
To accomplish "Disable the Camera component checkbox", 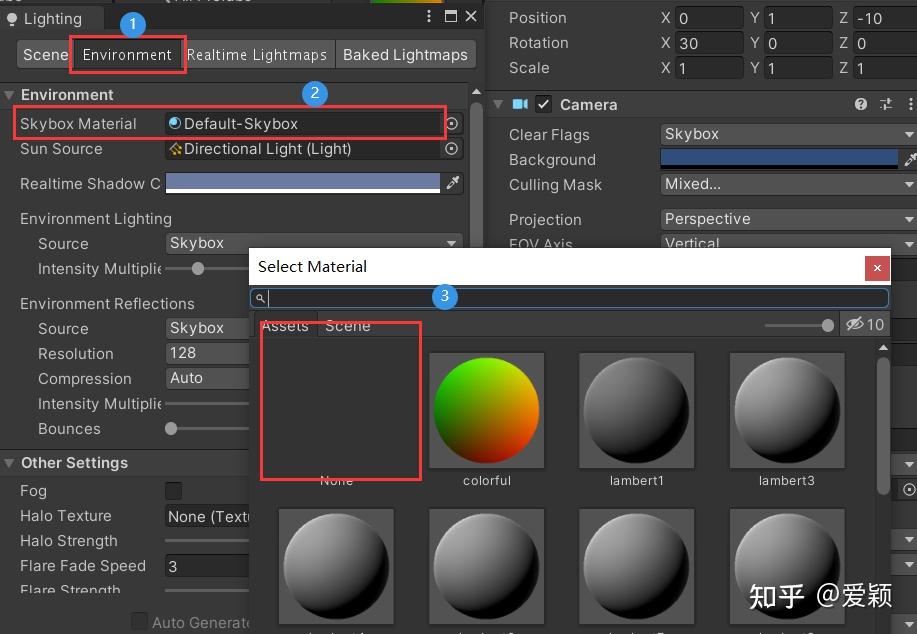I will point(542,104).
